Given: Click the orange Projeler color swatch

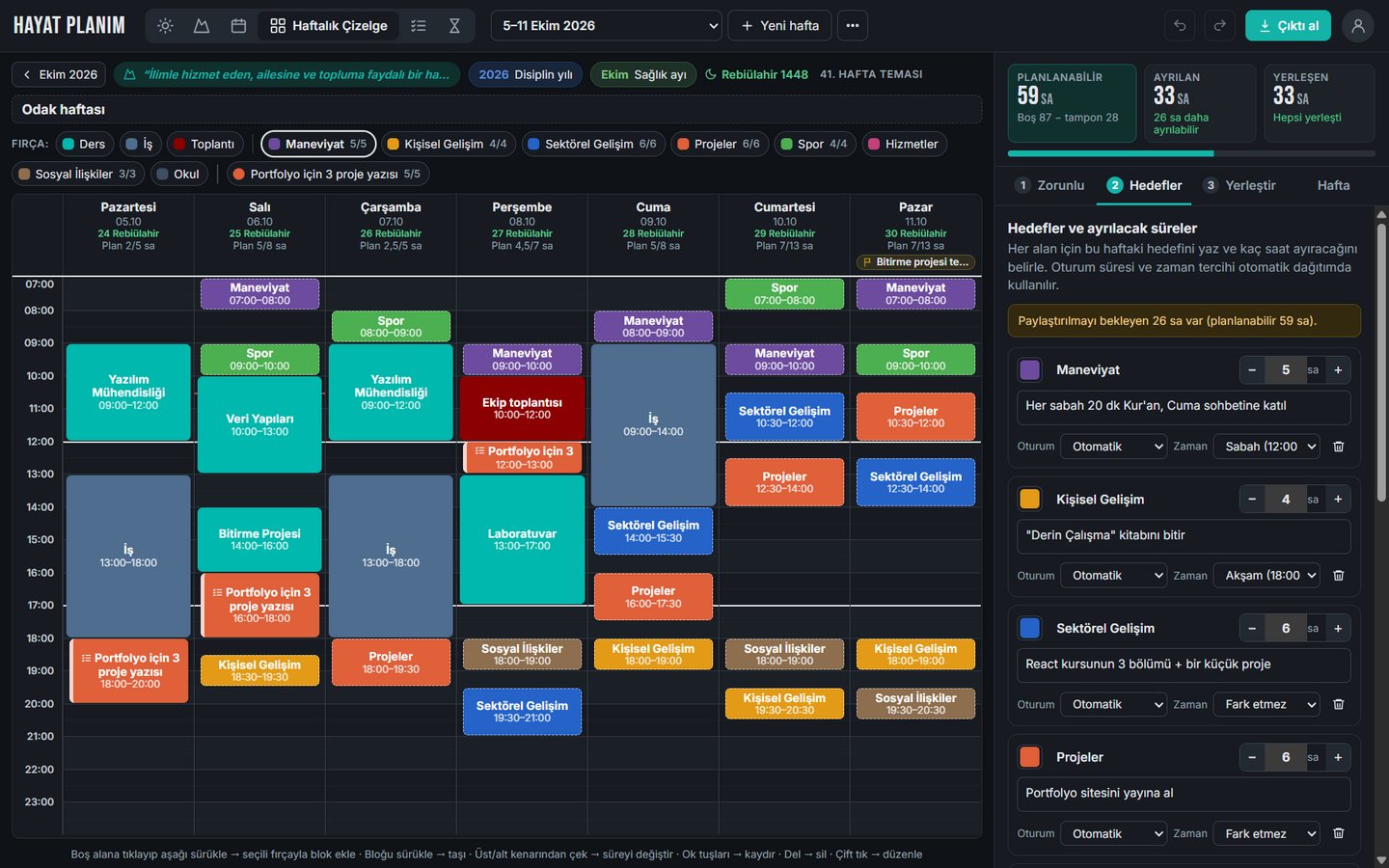Looking at the screenshot, I should pyautogui.click(x=1030, y=758).
